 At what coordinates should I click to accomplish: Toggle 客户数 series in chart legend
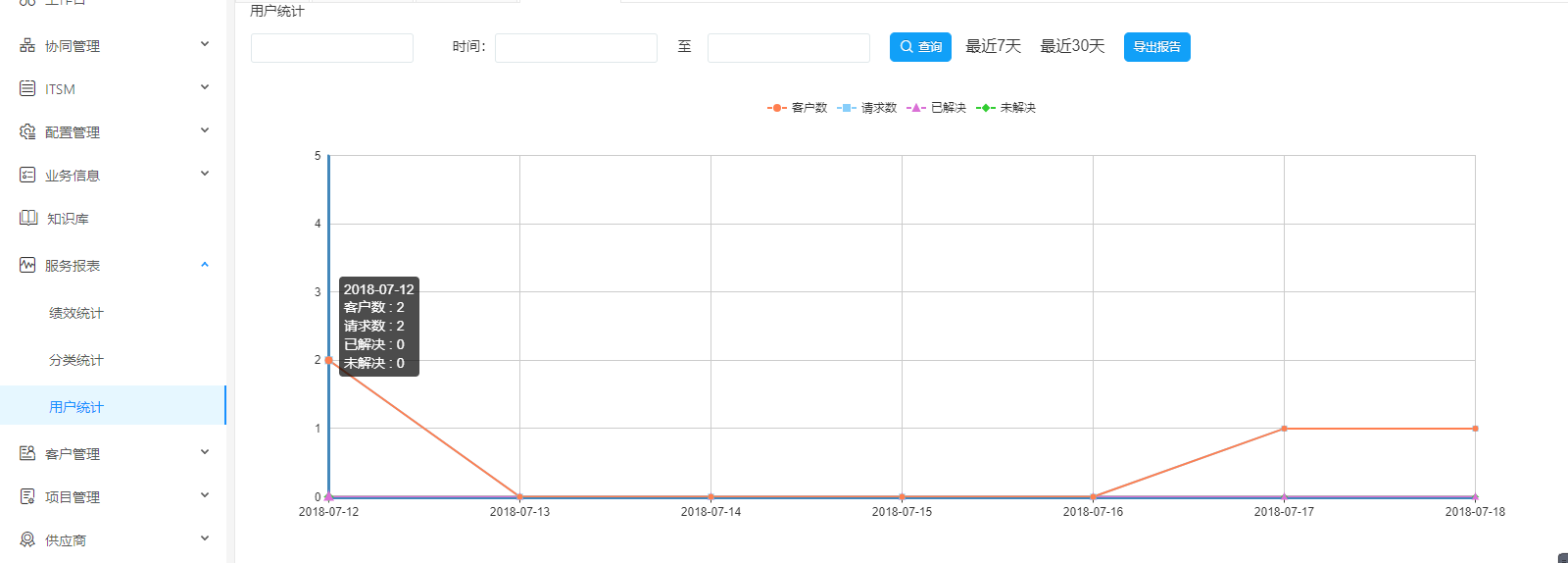798,108
